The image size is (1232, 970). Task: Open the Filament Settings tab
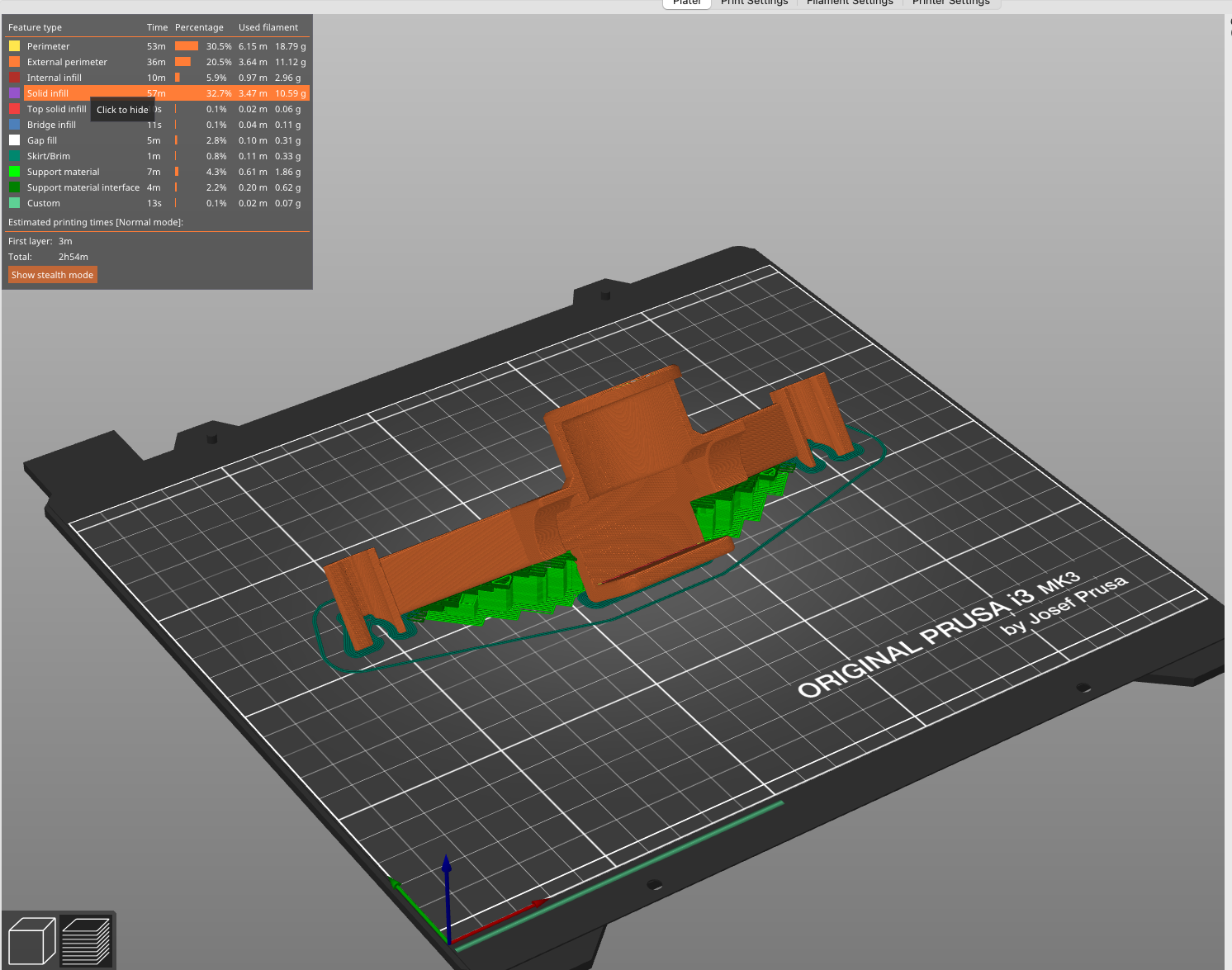[x=850, y=2]
